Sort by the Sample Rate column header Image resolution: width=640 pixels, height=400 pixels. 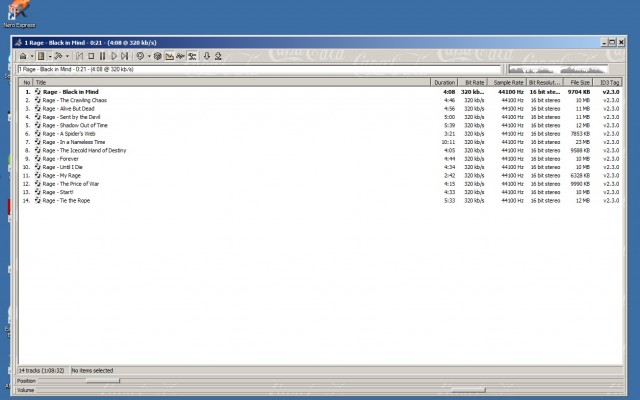[x=507, y=82]
